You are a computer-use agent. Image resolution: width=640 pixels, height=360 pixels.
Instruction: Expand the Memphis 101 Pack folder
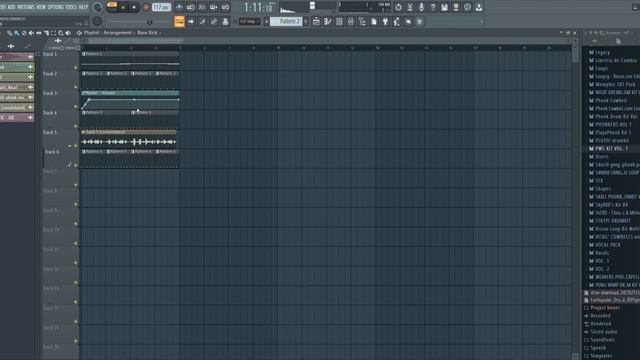coord(615,84)
